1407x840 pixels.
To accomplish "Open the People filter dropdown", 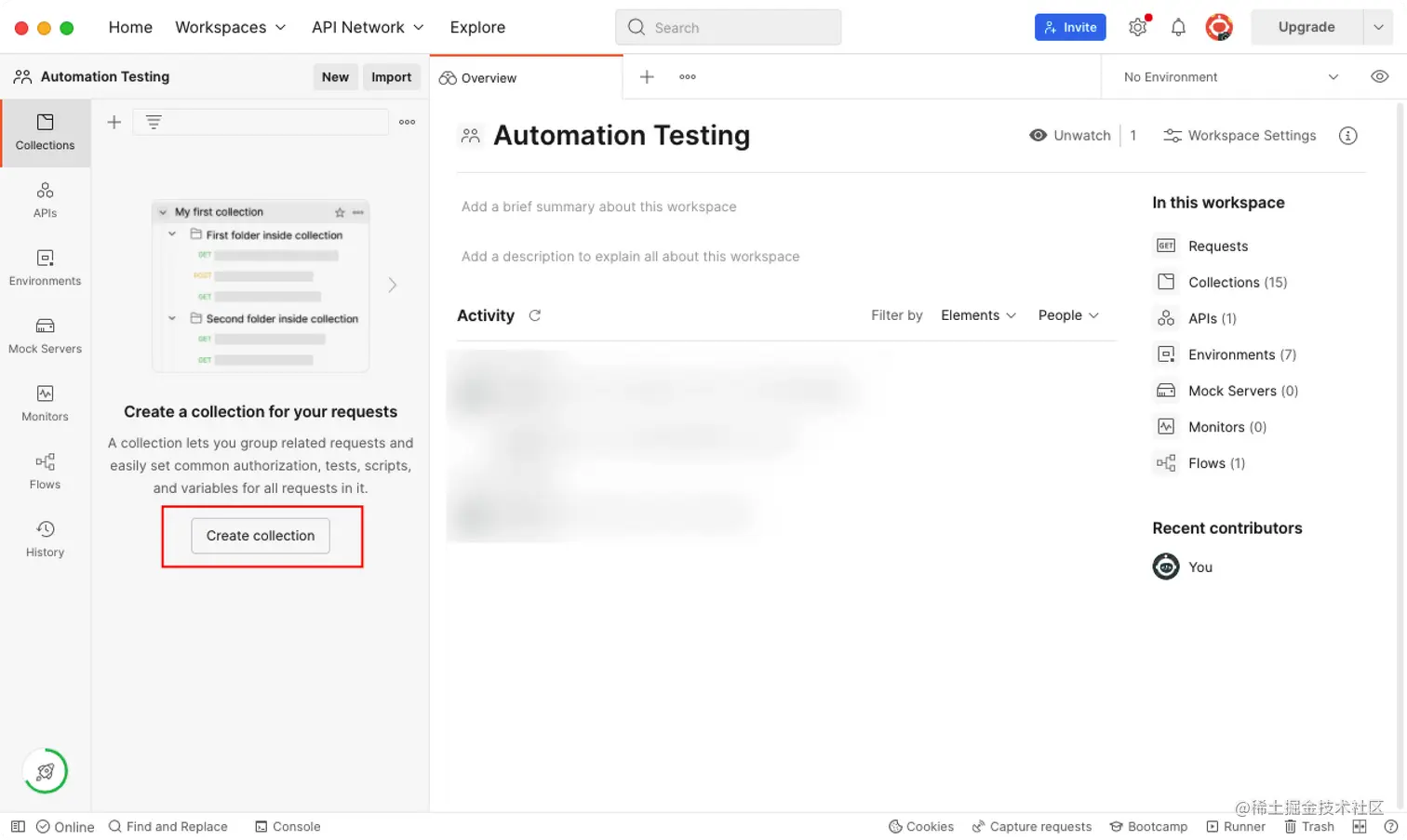I will point(1068,315).
